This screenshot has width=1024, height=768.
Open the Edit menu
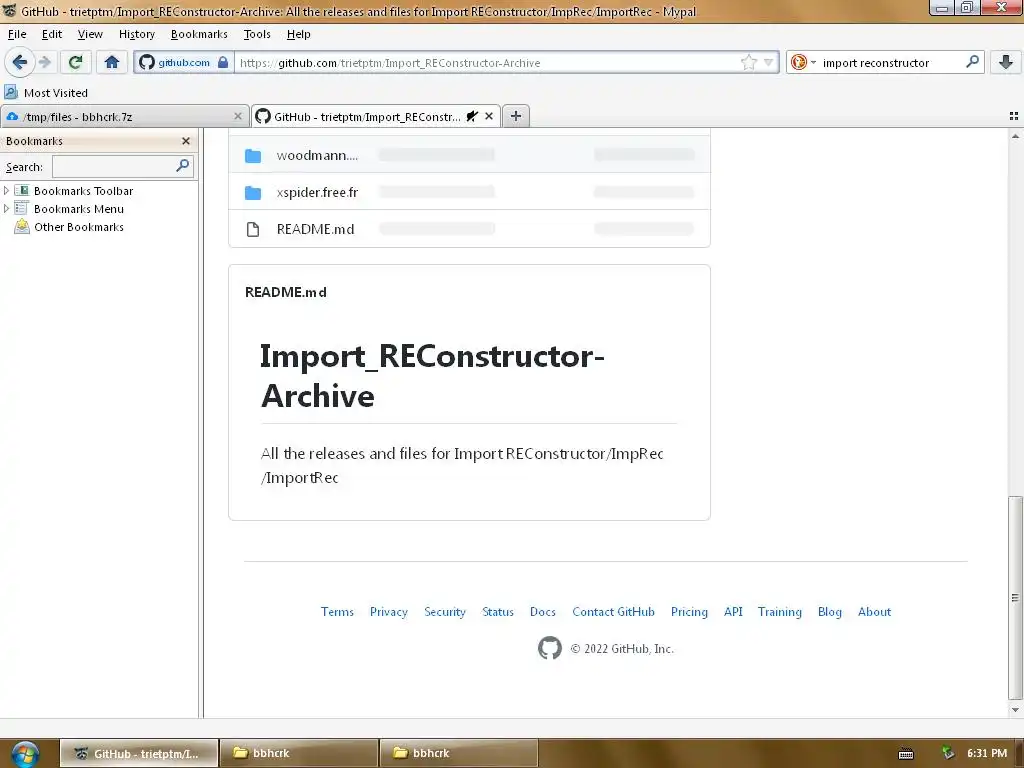coord(52,34)
